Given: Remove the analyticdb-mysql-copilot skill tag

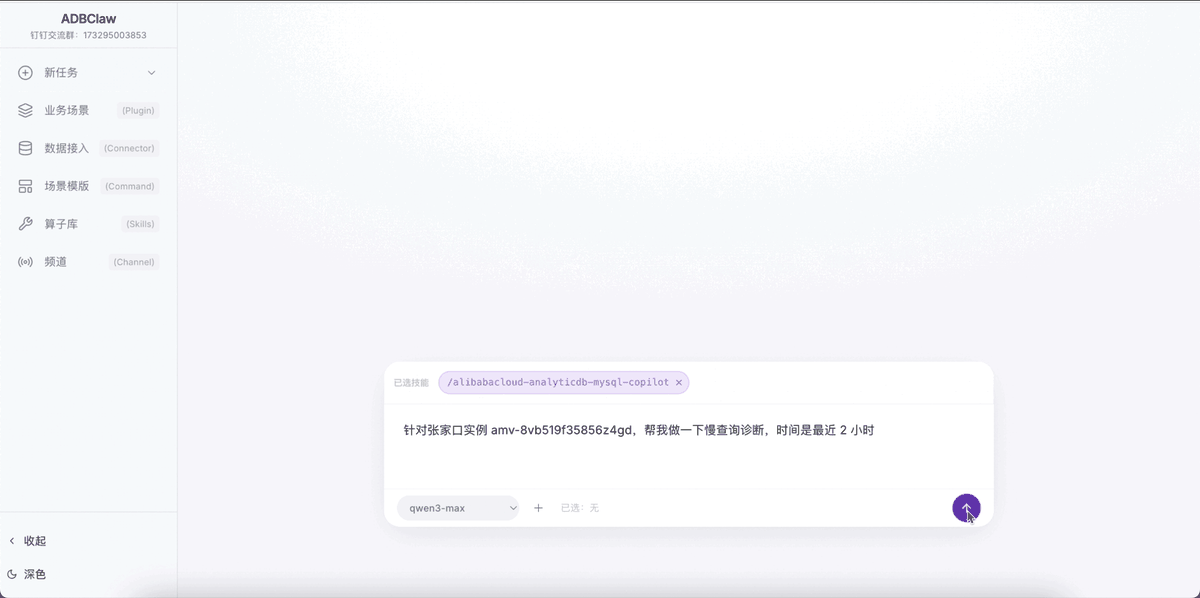Looking at the screenshot, I should [678, 382].
